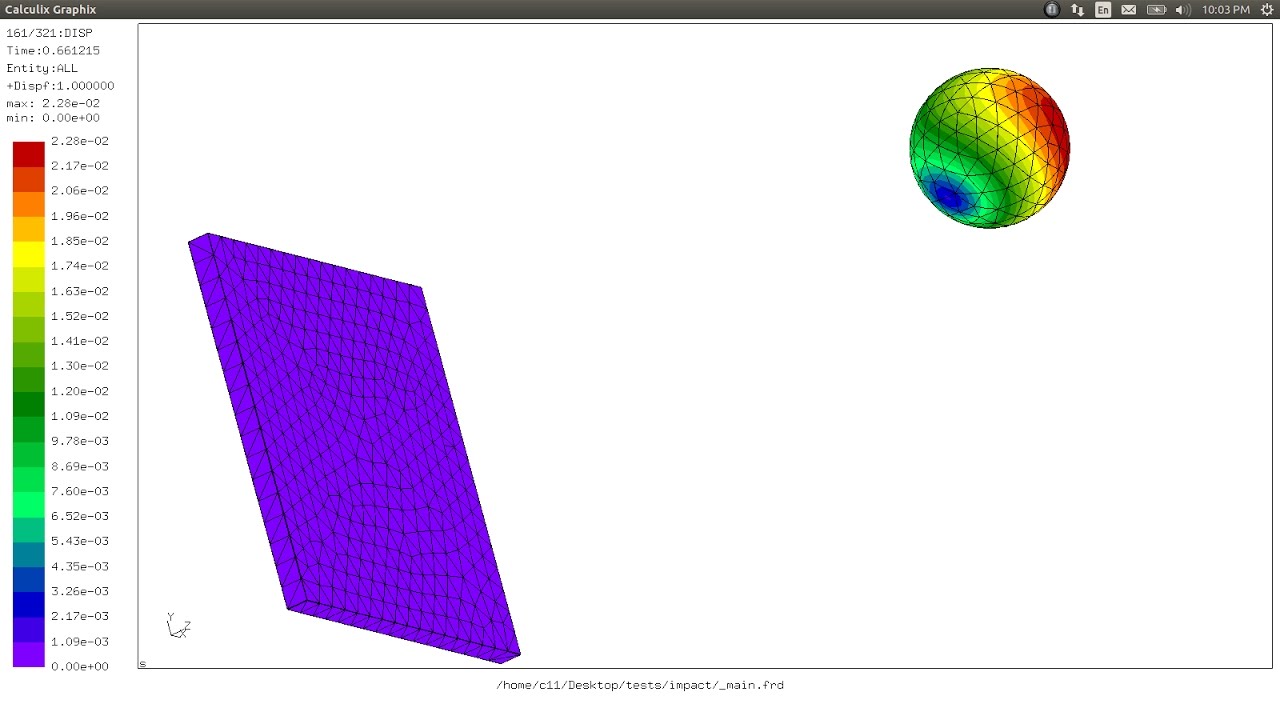Open the network connections indicator
Viewport: 1280px width, 720px height.
[x=1077, y=9]
